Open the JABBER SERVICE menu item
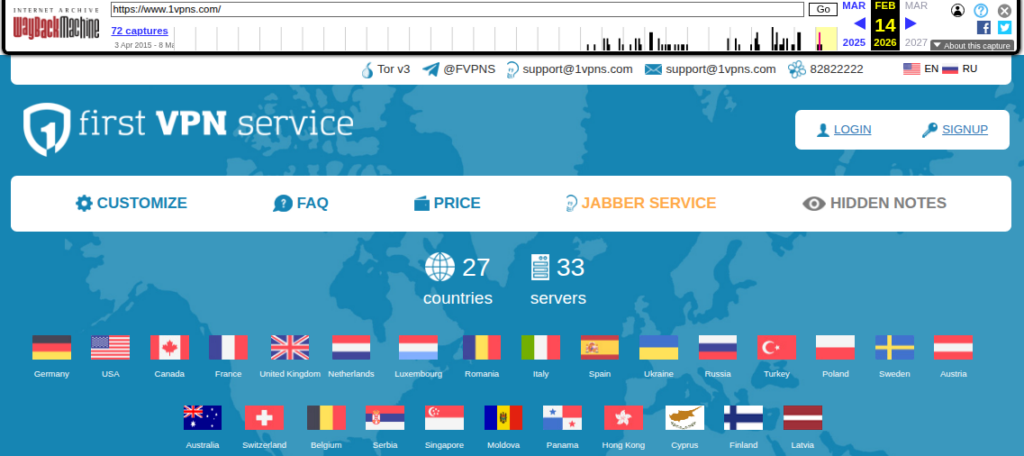Screen dimensions: 1024x456 (x=641, y=203)
